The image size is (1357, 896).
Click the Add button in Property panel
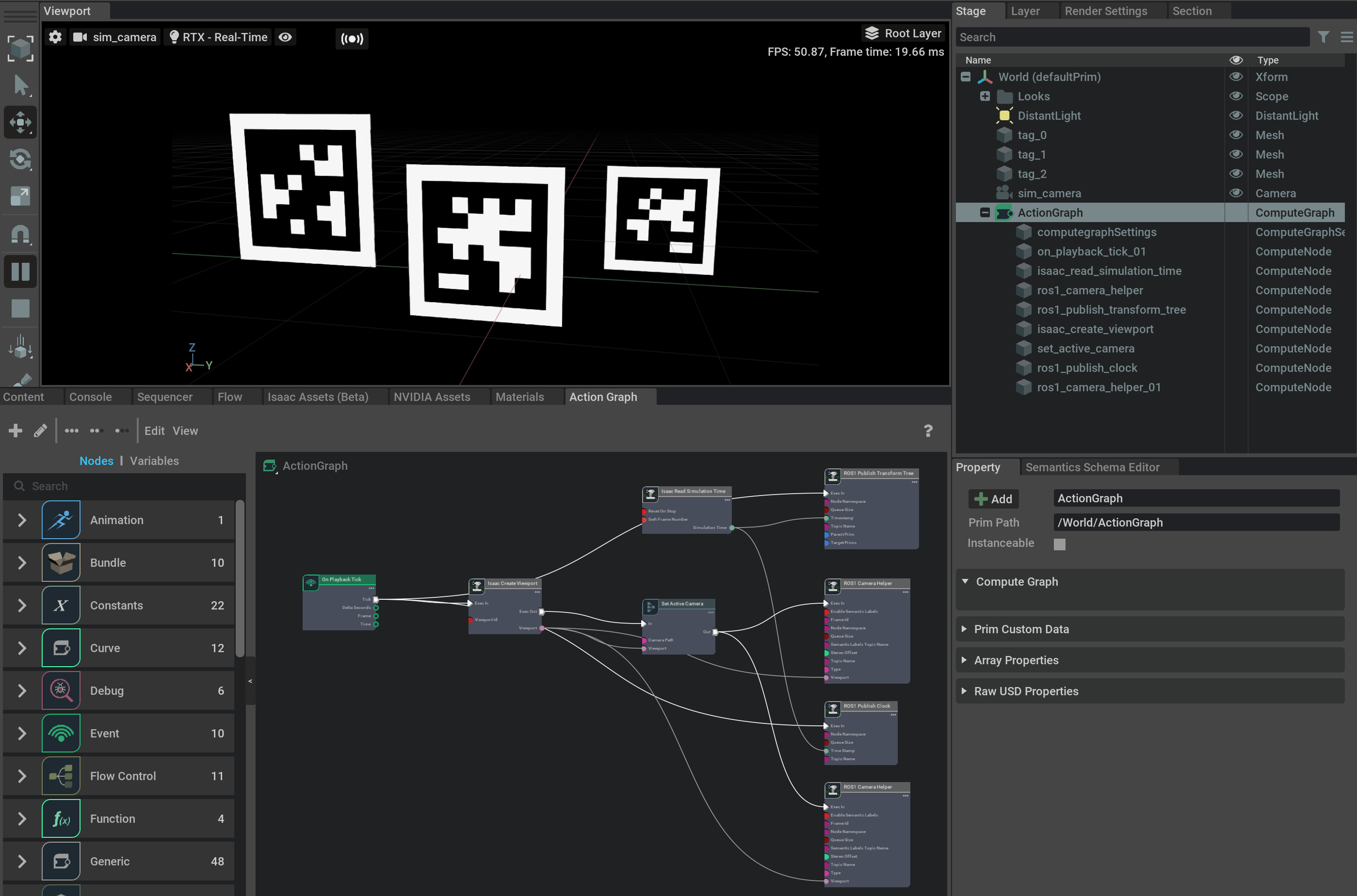pos(993,499)
